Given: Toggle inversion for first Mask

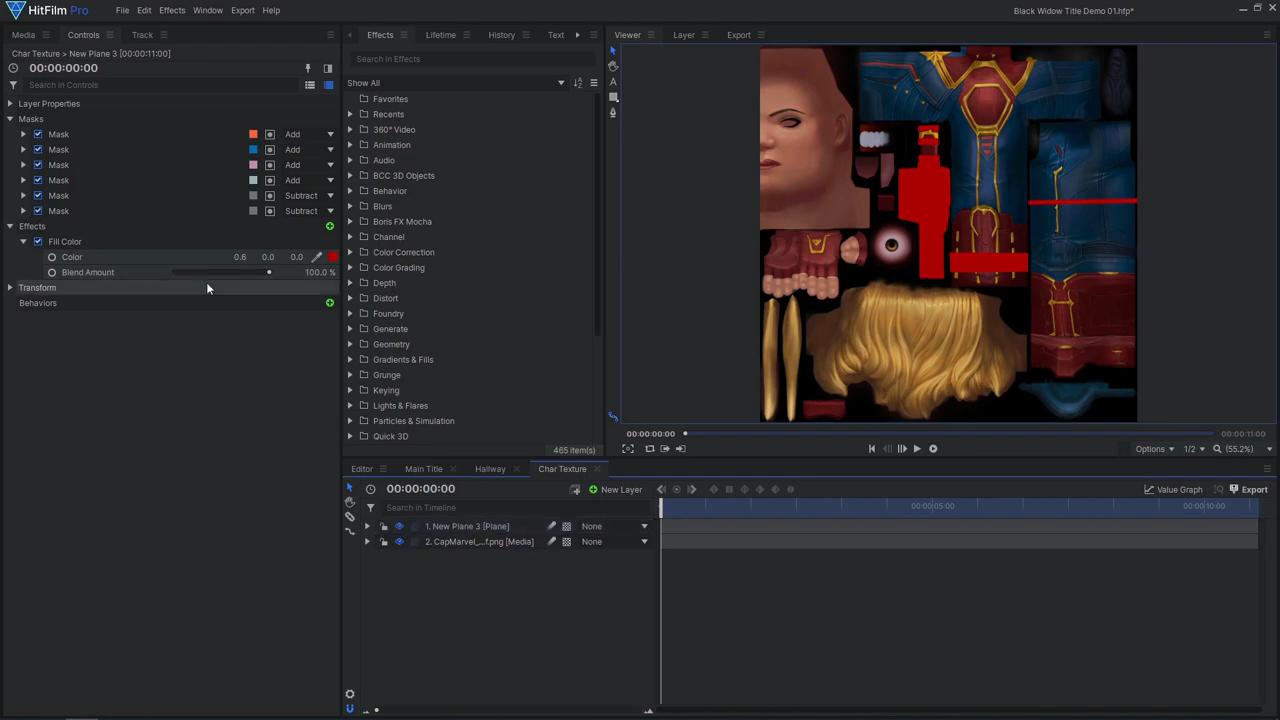Looking at the screenshot, I should [270, 134].
